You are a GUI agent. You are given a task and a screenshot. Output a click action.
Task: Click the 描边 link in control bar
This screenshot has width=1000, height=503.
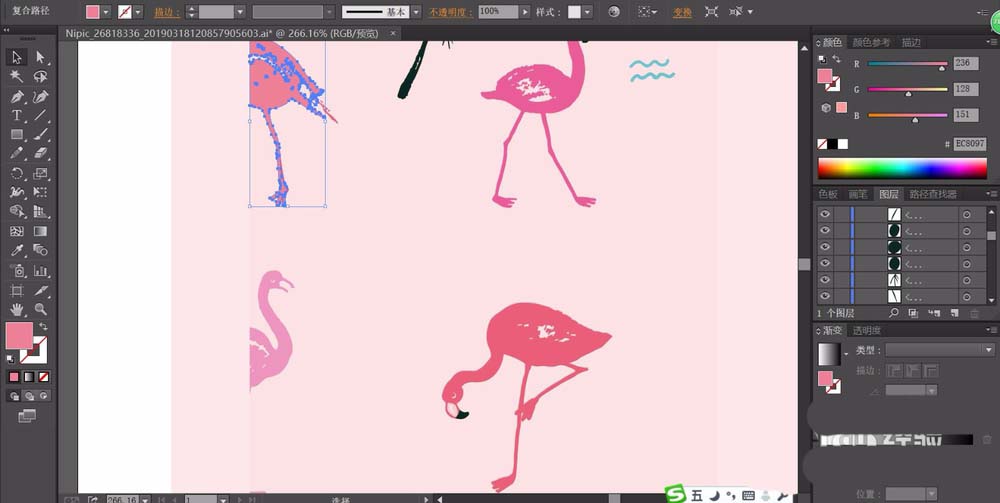tap(166, 12)
